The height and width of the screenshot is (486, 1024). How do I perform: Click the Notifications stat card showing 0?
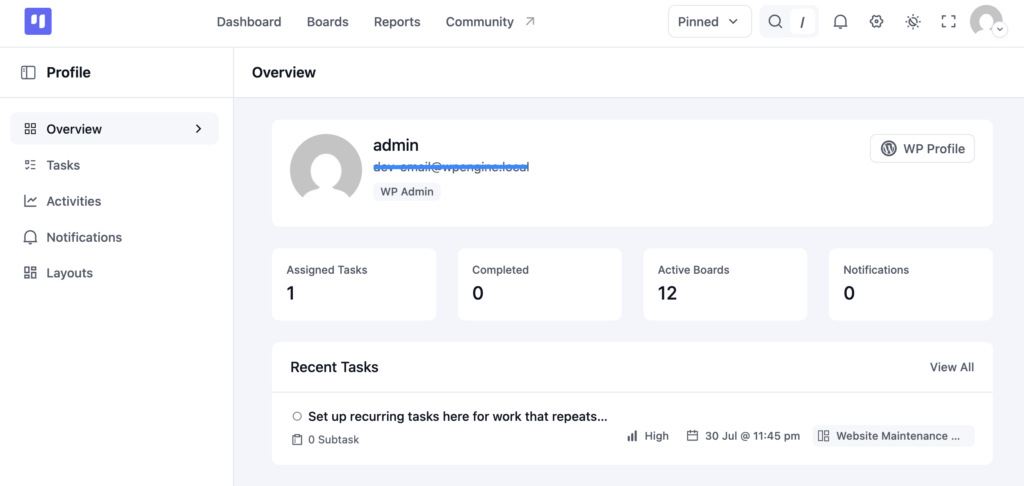coord(910,284)
